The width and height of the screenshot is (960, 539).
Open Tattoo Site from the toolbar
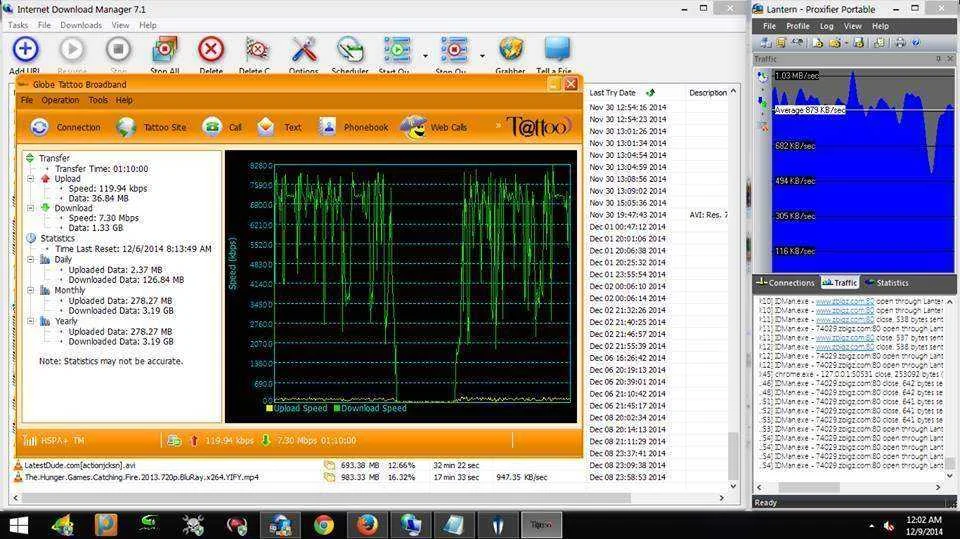(152, 127)
